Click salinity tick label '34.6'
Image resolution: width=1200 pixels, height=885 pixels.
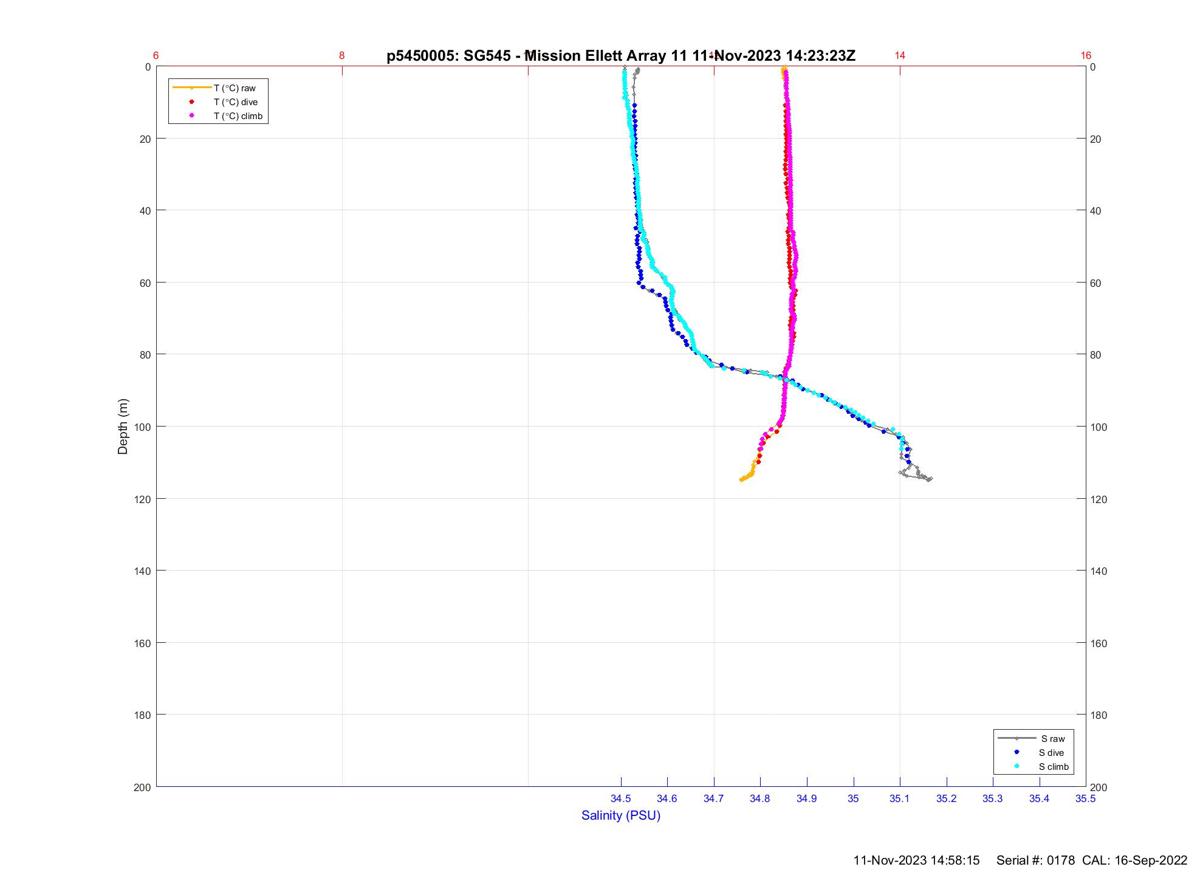667,798
